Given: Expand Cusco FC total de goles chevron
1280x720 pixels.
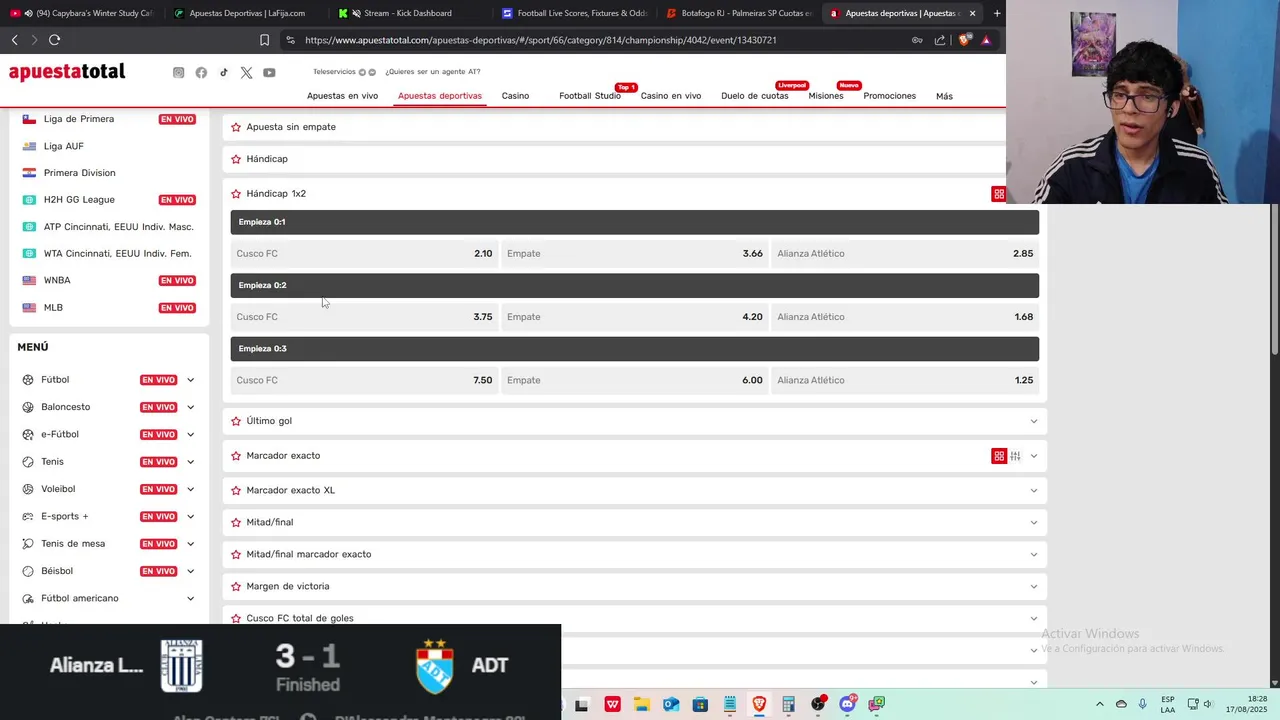Looking at the screenshot, I should pos(1034,618).
